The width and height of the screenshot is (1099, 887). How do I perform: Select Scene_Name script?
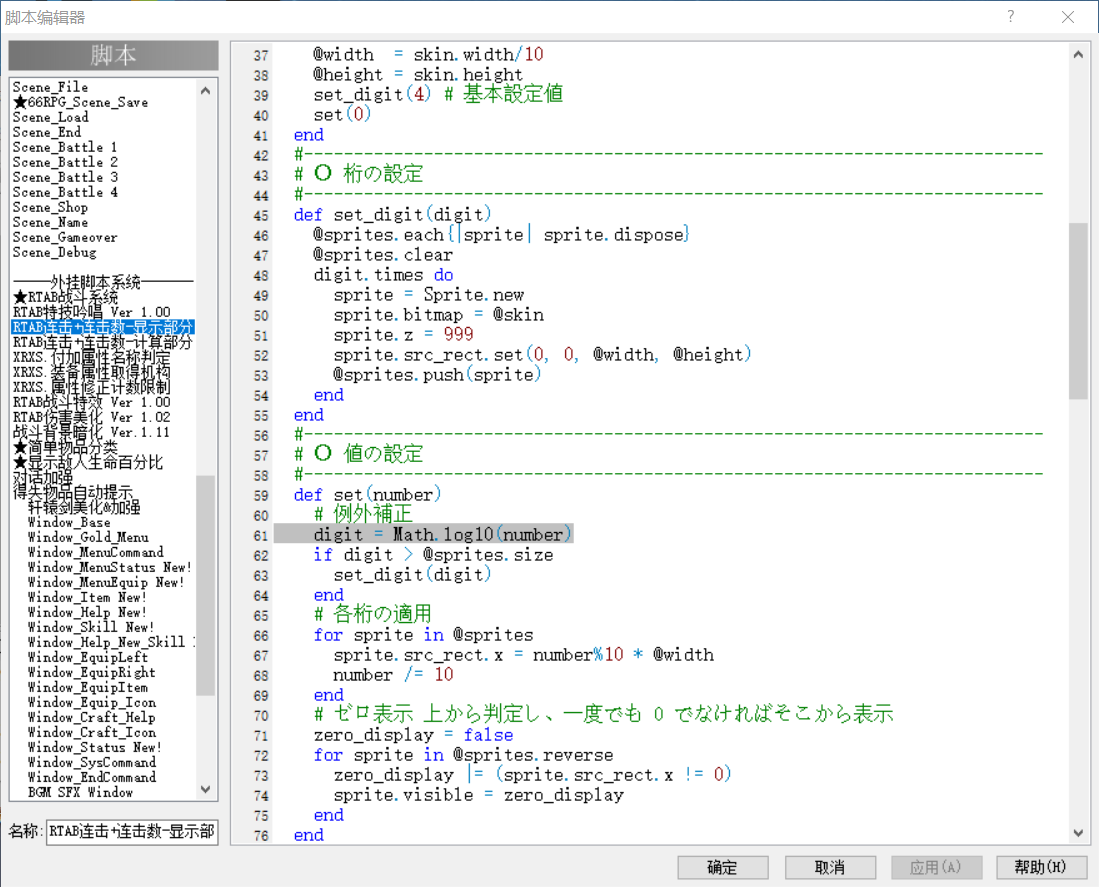(50, 222)
